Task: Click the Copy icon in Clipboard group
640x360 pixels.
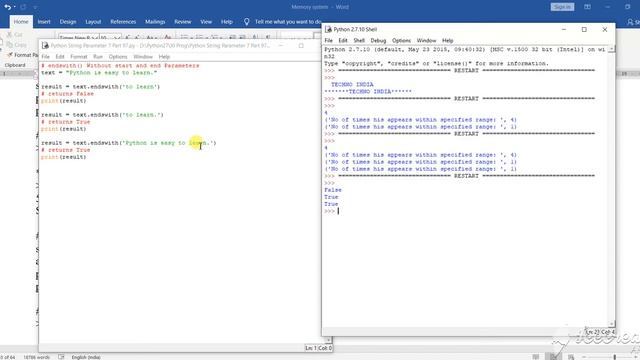Action: point(10,44)
